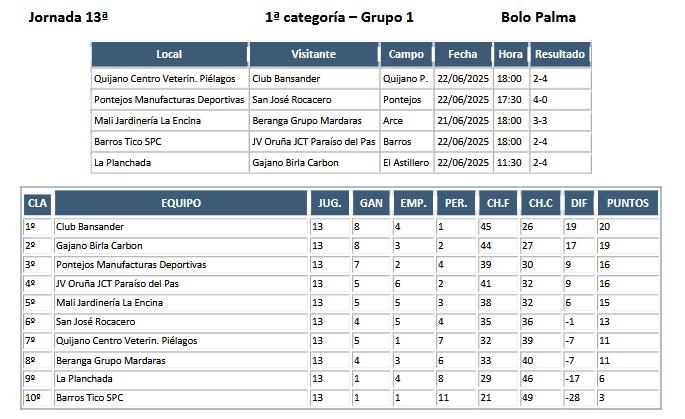Select San José Rocacero in standings
The image size is (685, 419).
[x=96, y=322]
